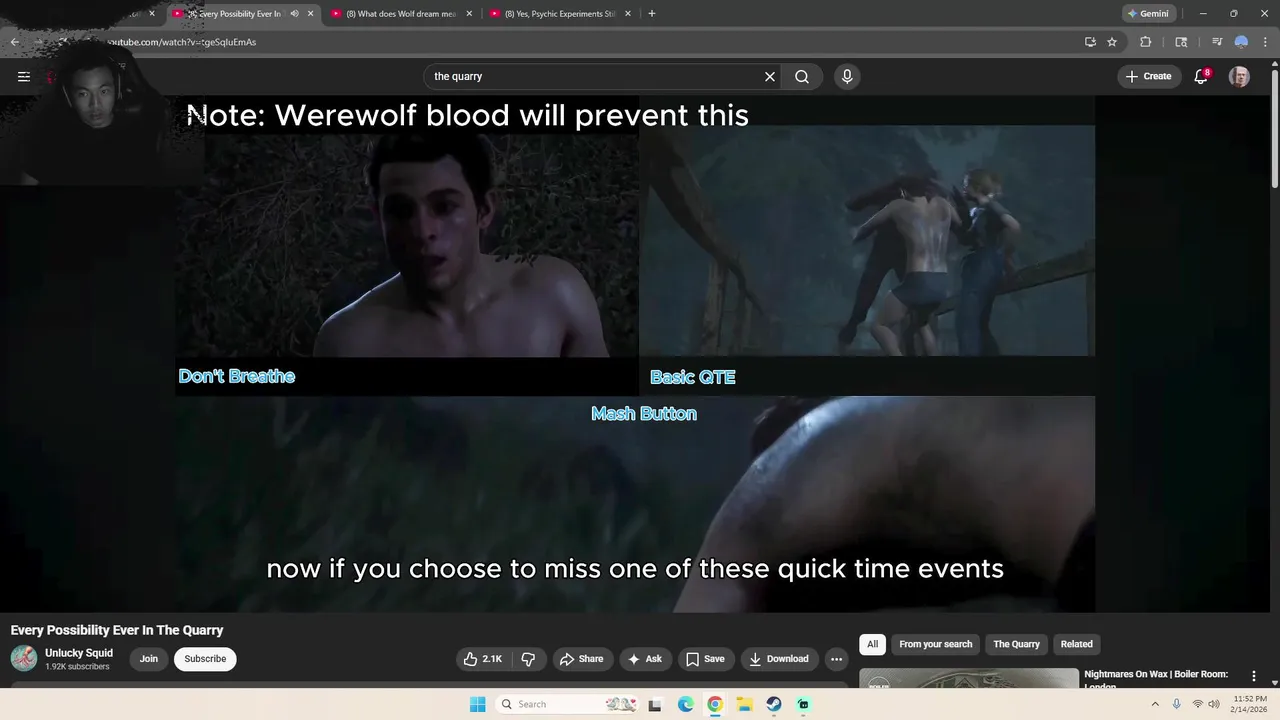Open Windows Start menu
Screen dimensions: 1280x720
coord(477,704)
